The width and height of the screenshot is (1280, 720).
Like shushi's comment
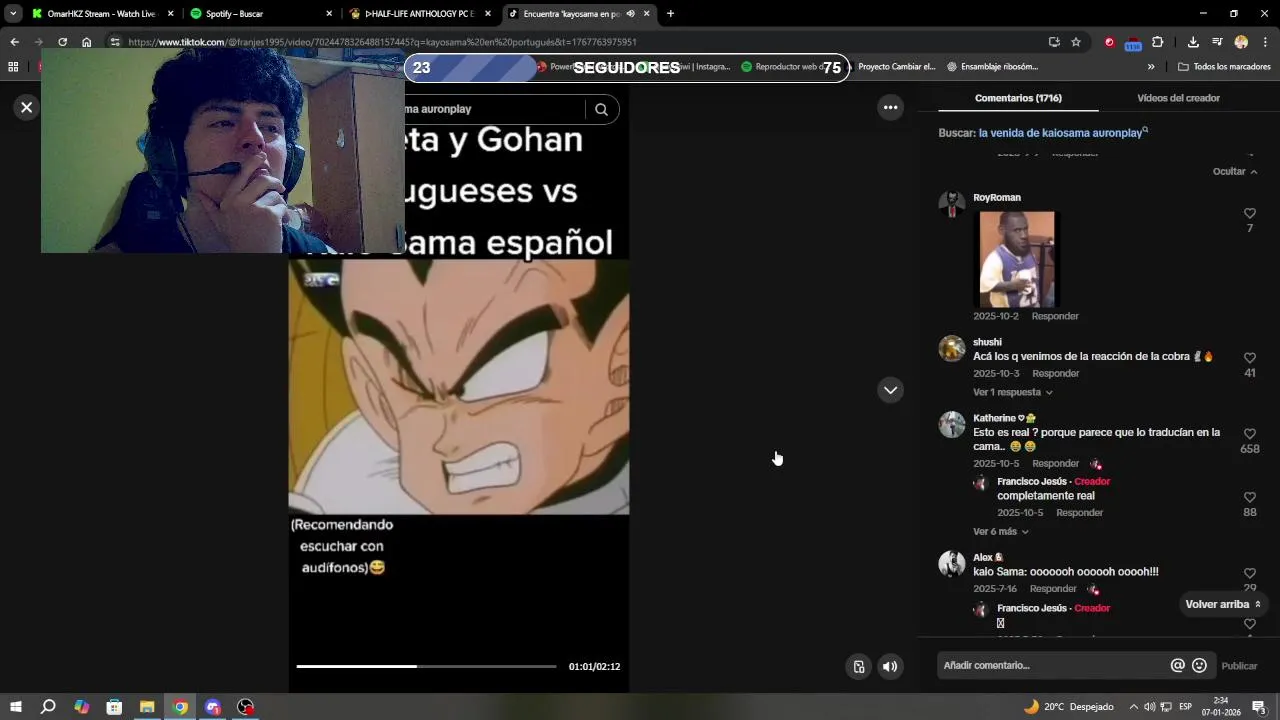click(x=1249, y=358)
